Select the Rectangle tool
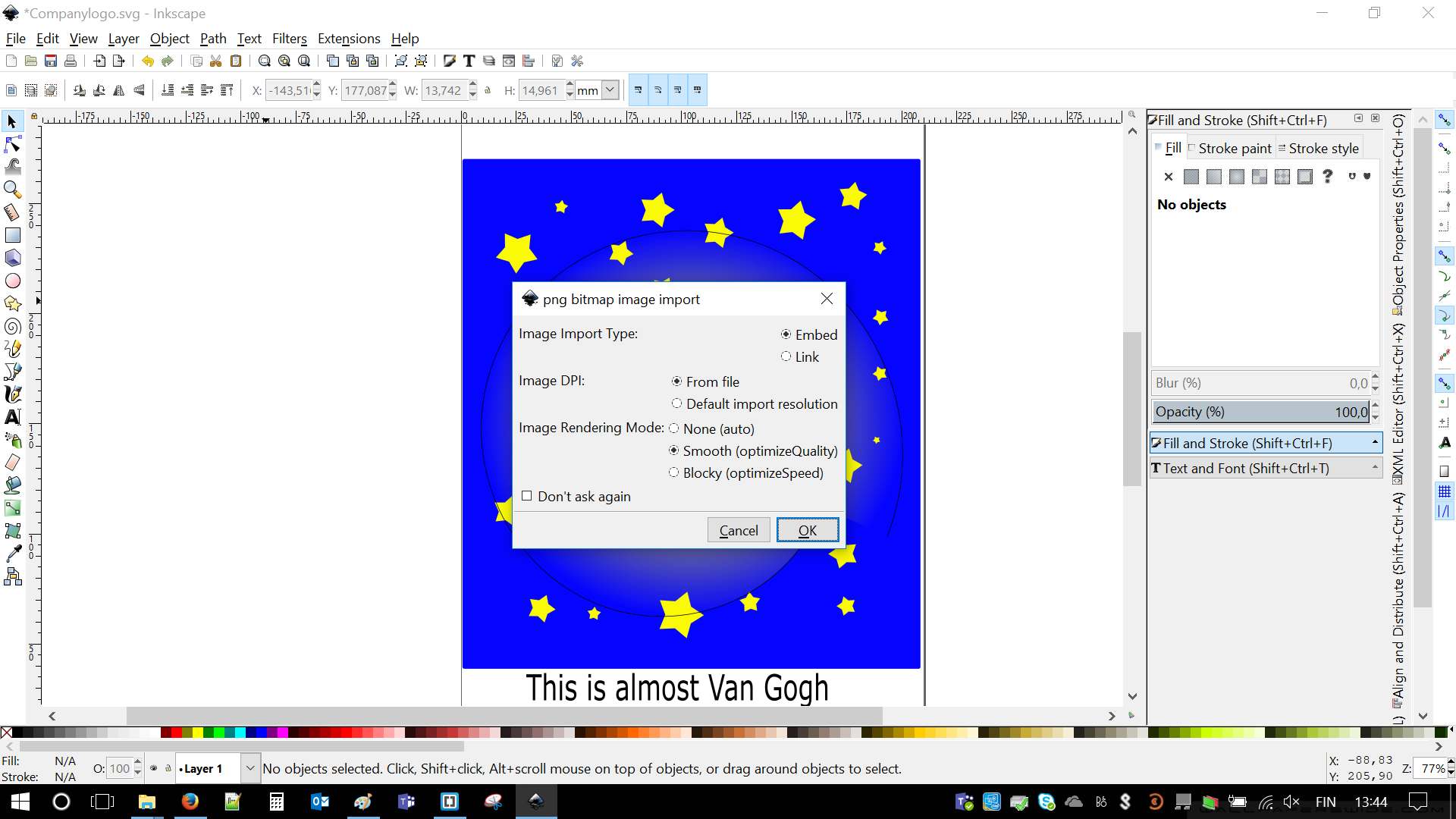 coord(13,235)
